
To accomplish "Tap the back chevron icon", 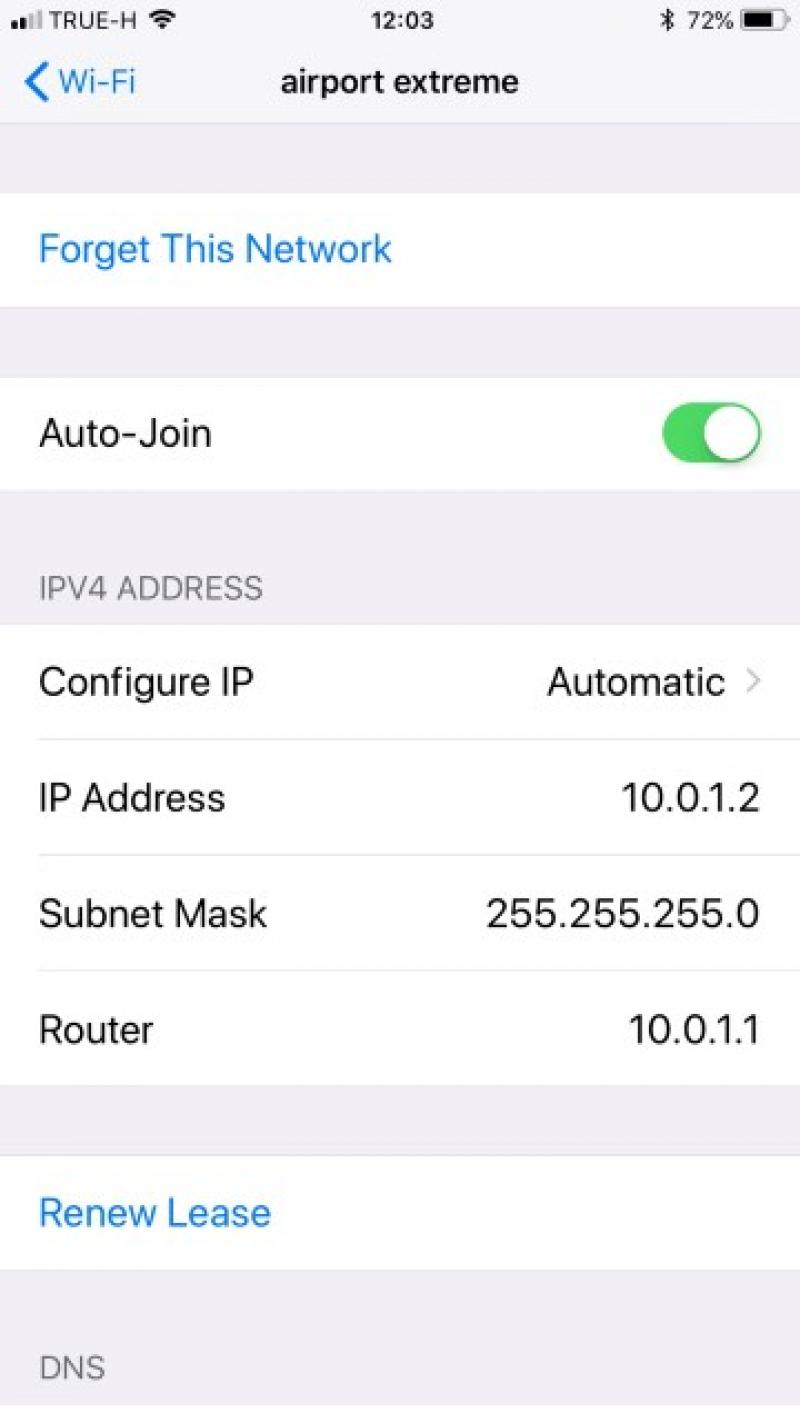I will pyautogui.click(x=36, y=81).
